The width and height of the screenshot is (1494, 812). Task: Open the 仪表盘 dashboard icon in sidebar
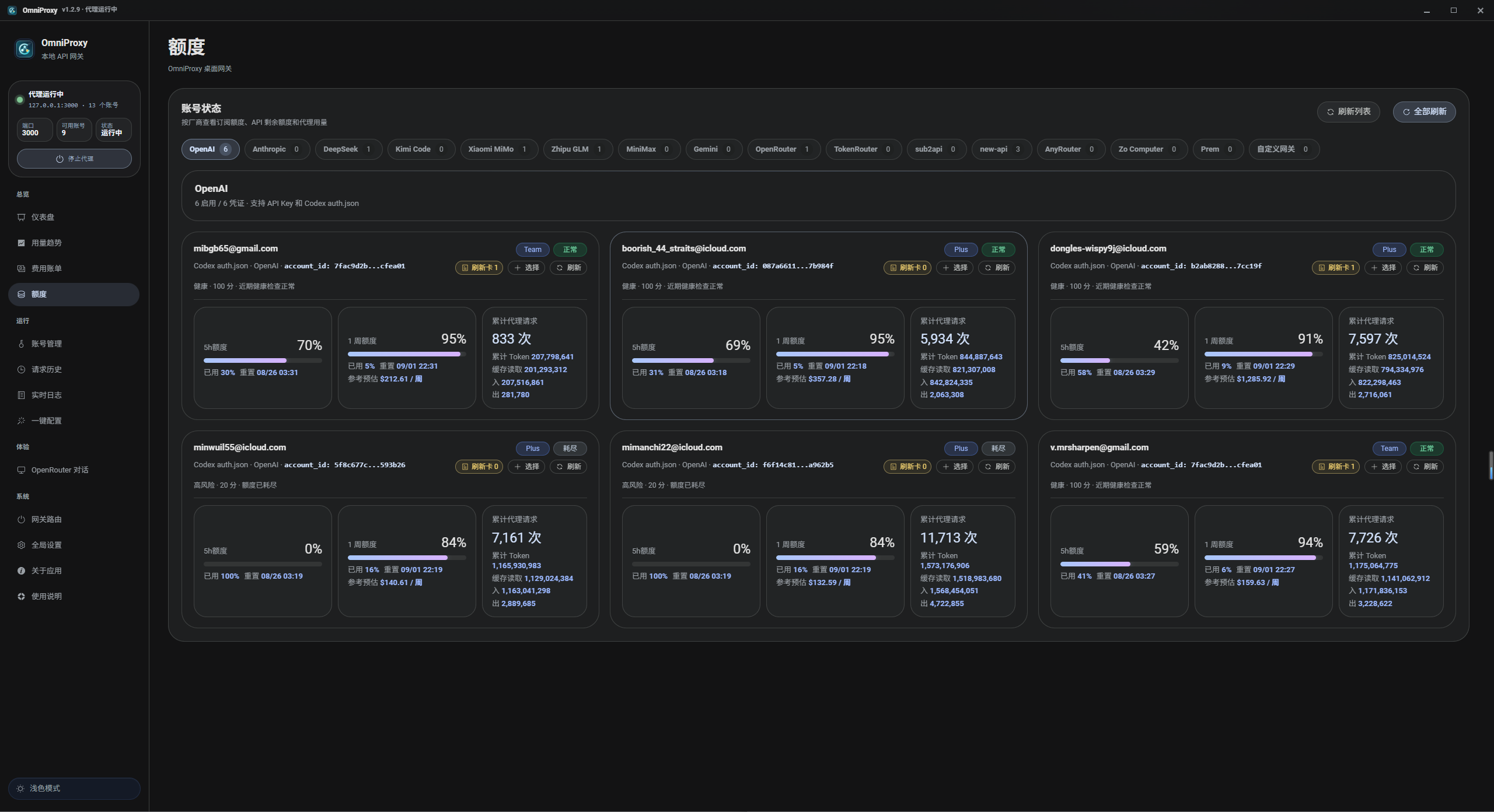tap(22, 217)
